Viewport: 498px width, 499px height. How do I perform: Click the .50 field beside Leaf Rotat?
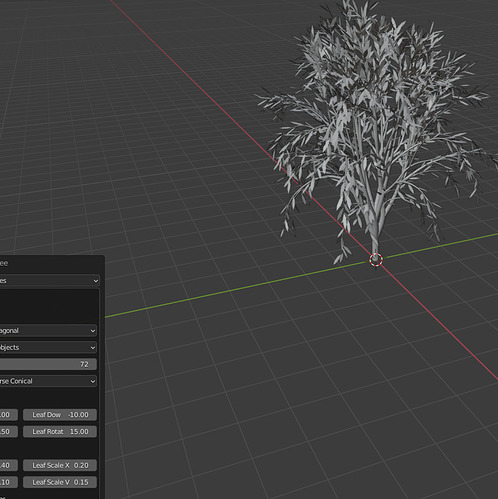coord(9,432)
